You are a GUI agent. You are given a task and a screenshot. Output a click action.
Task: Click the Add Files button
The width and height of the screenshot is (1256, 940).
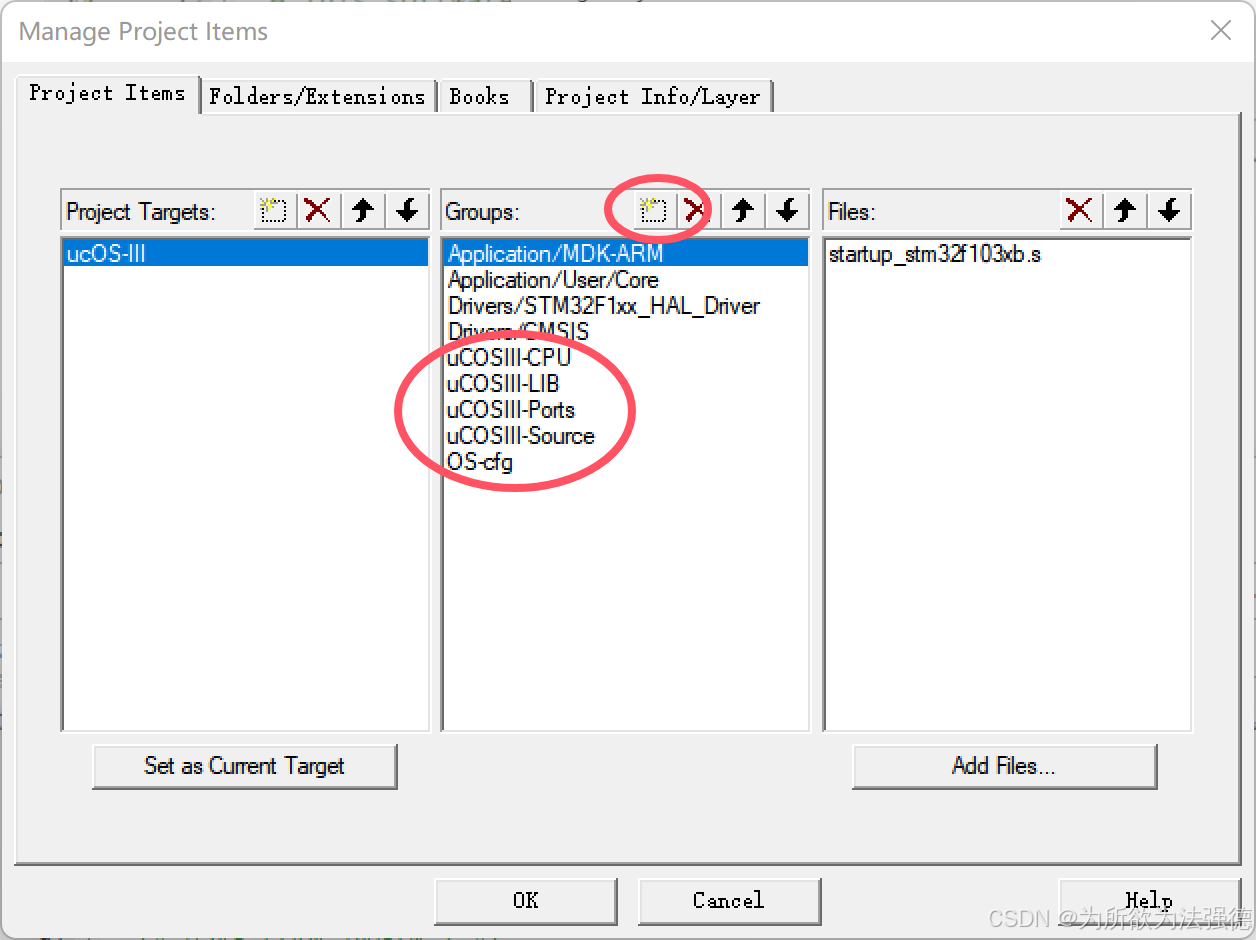point(1004,766)
